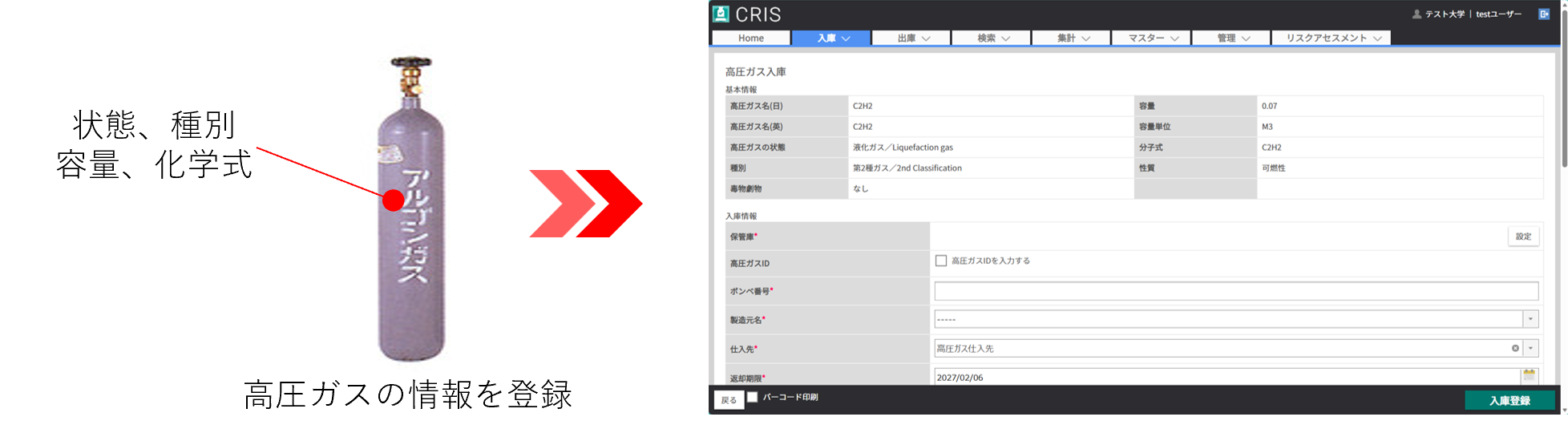Open the calendar picker for 返却期限

(1529, 375)
